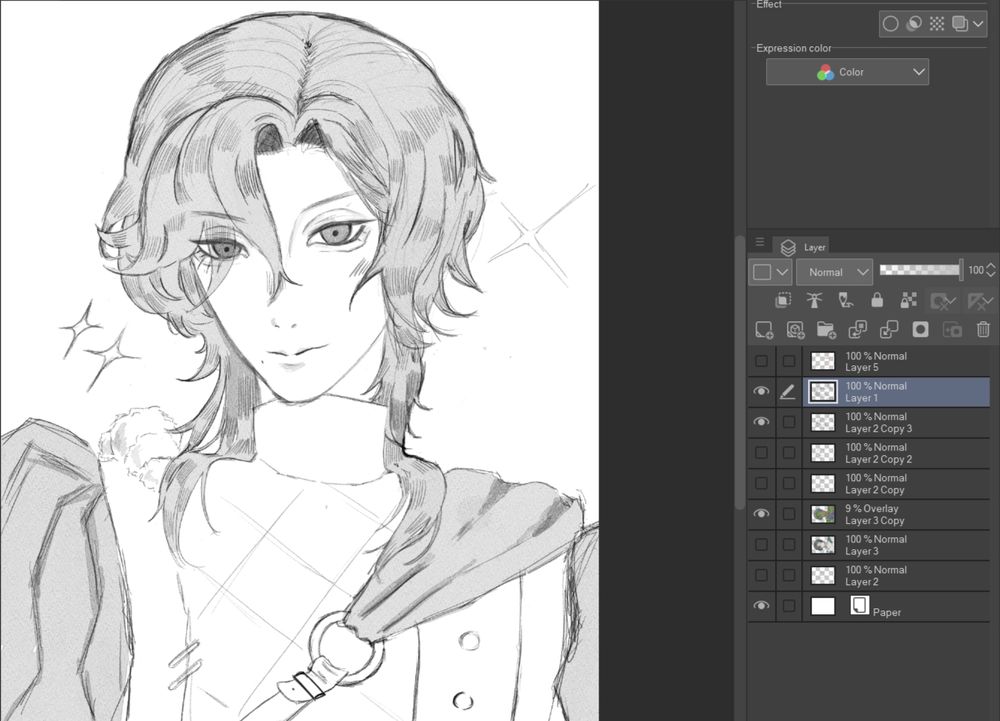Image resolution: width=1000 pixels, height=721 pixels.
Task: Toggle Lock Transparent Pixels icon
Action: 908,300
